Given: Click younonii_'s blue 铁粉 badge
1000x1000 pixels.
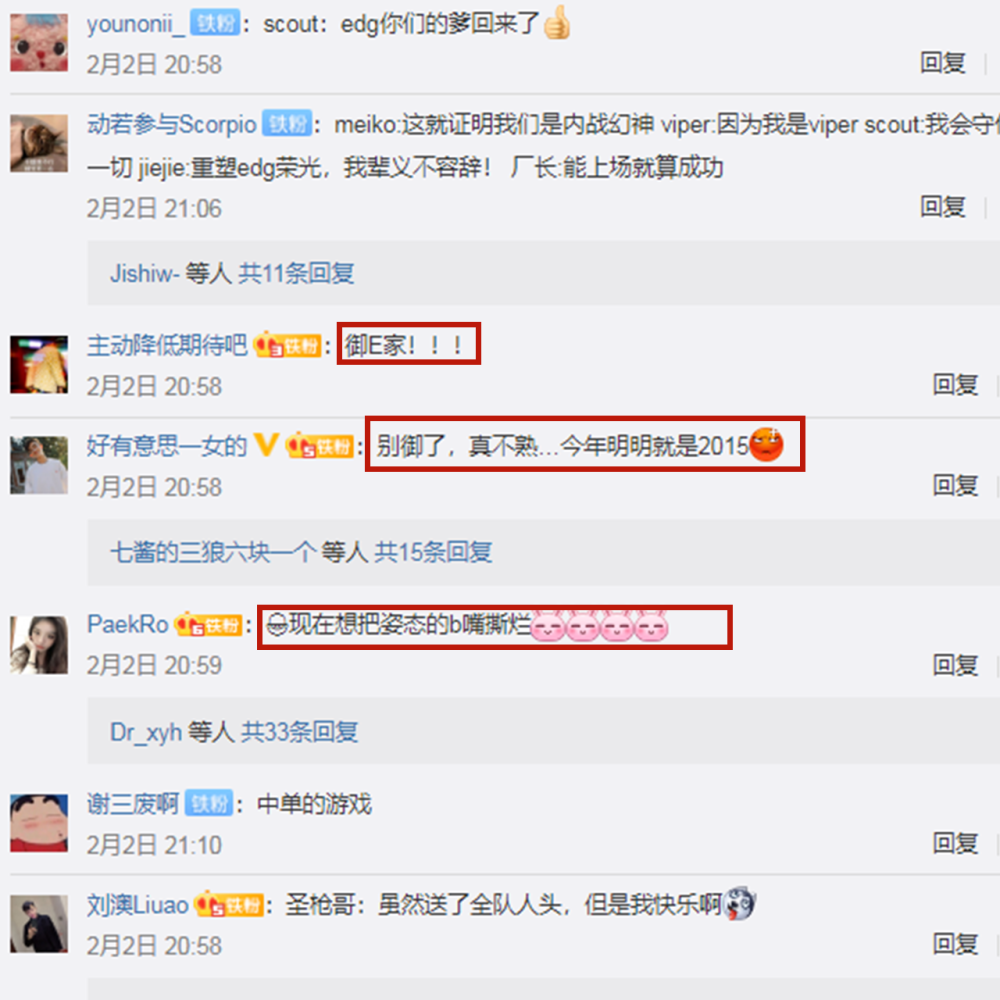Looking at the screenshot, I should tap(215, 24).
